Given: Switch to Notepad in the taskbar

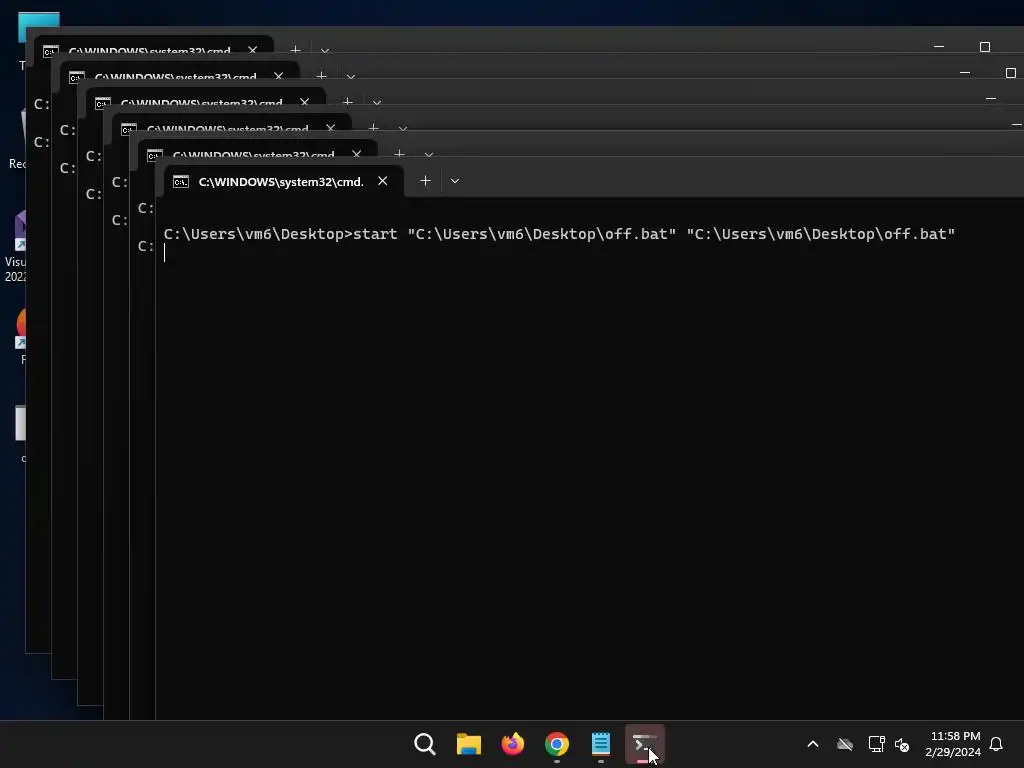Looking at the screenshot, I should [x=601, y=744].
